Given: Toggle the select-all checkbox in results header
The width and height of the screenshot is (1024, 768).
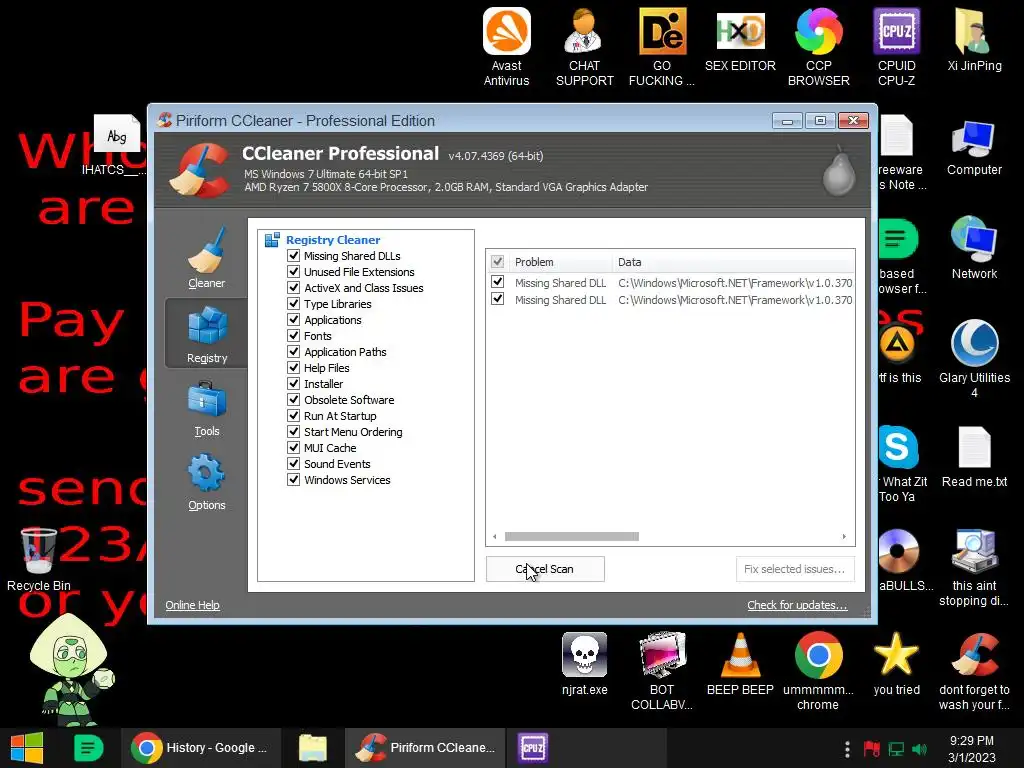Looking at the screenshot, I should (x=498, y=262).
